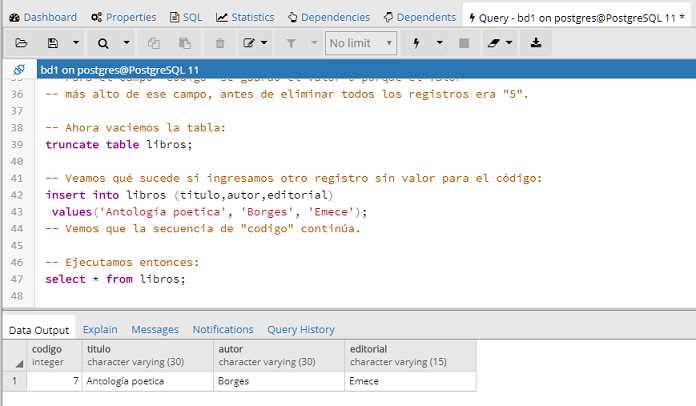Switch to the Dashboard tab
The width and height of the screenshot is (696, 406).
43,17
